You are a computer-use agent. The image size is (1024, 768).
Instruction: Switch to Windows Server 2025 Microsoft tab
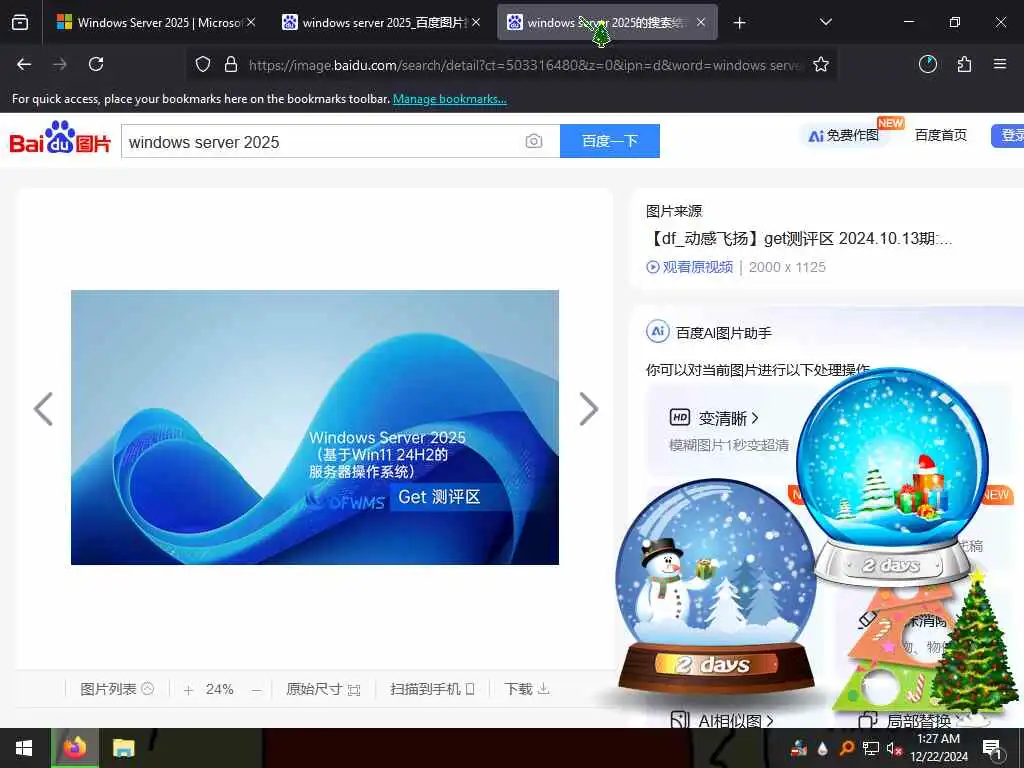pyautogui.click(x=150, y=23)
